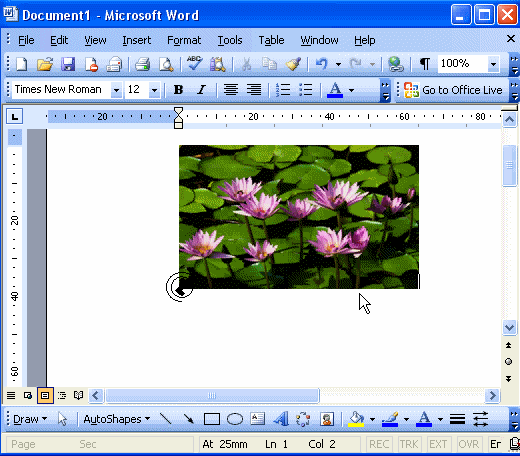Click the Insert WordArt icon

[281, 419]
